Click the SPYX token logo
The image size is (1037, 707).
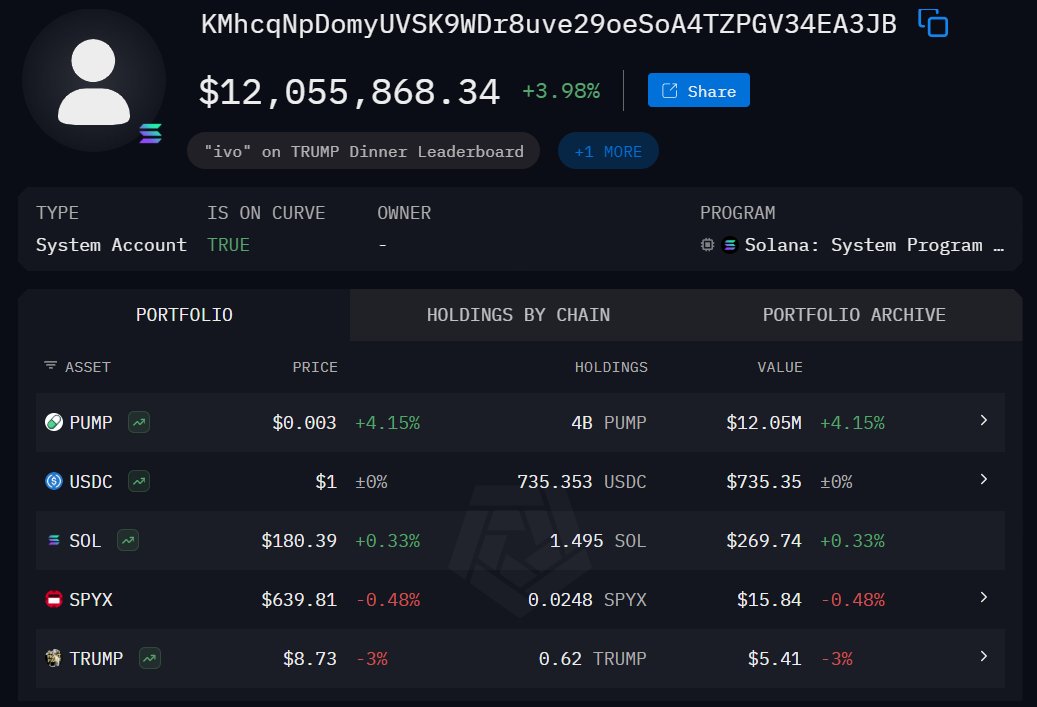(54, 599)
